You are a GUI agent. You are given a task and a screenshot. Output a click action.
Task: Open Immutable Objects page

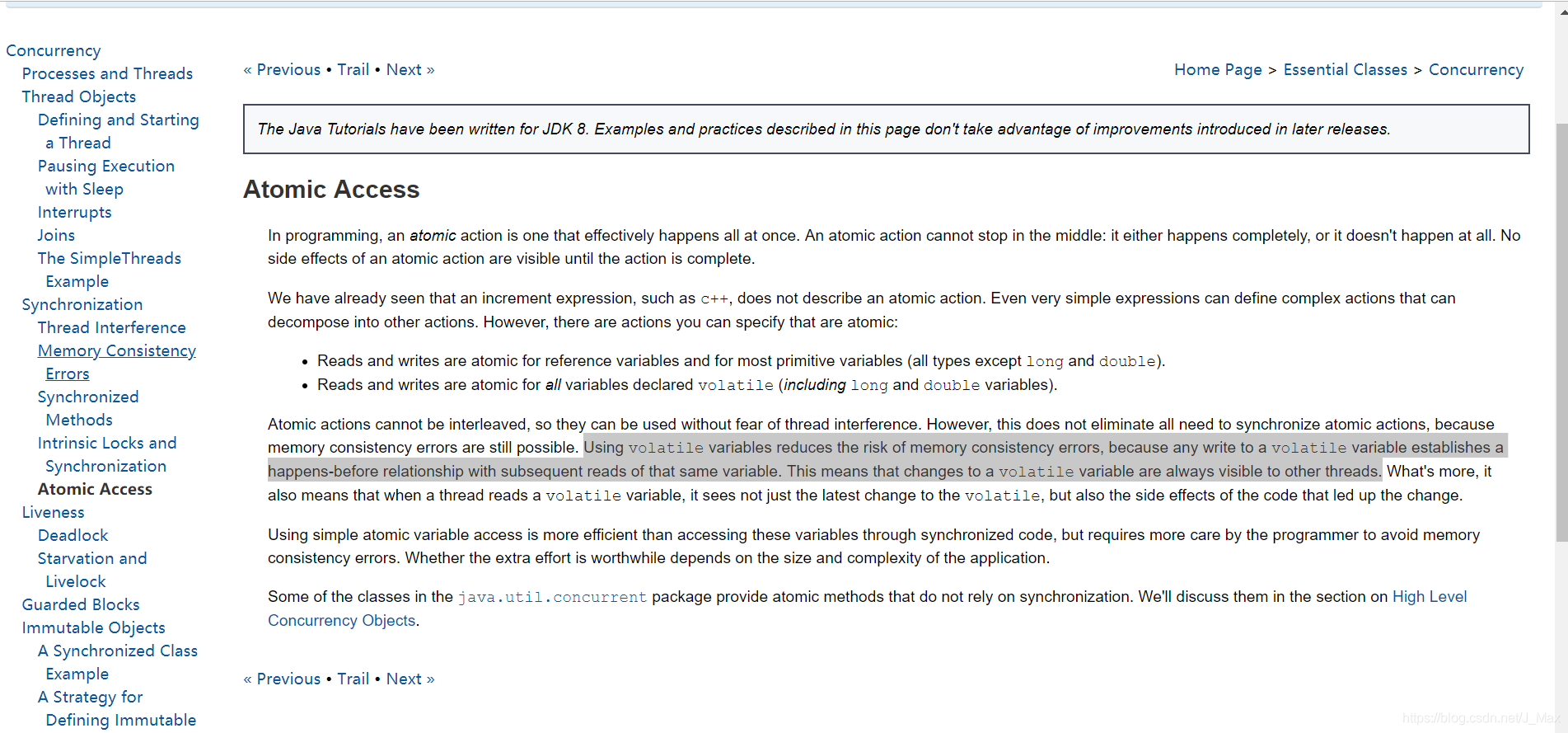(x=94, y=627)
